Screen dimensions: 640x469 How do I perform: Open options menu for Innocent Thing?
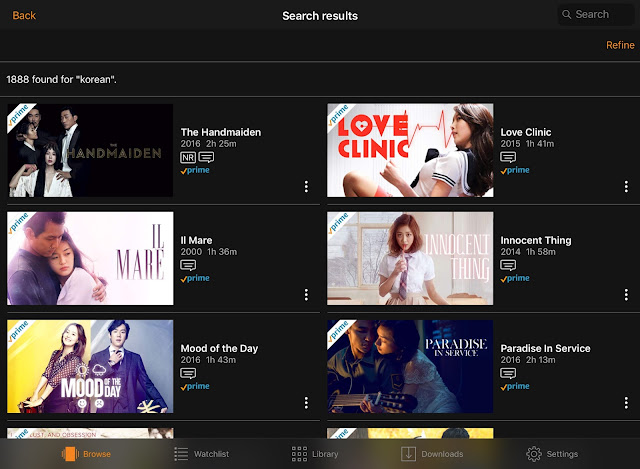[x=626, y=295]
